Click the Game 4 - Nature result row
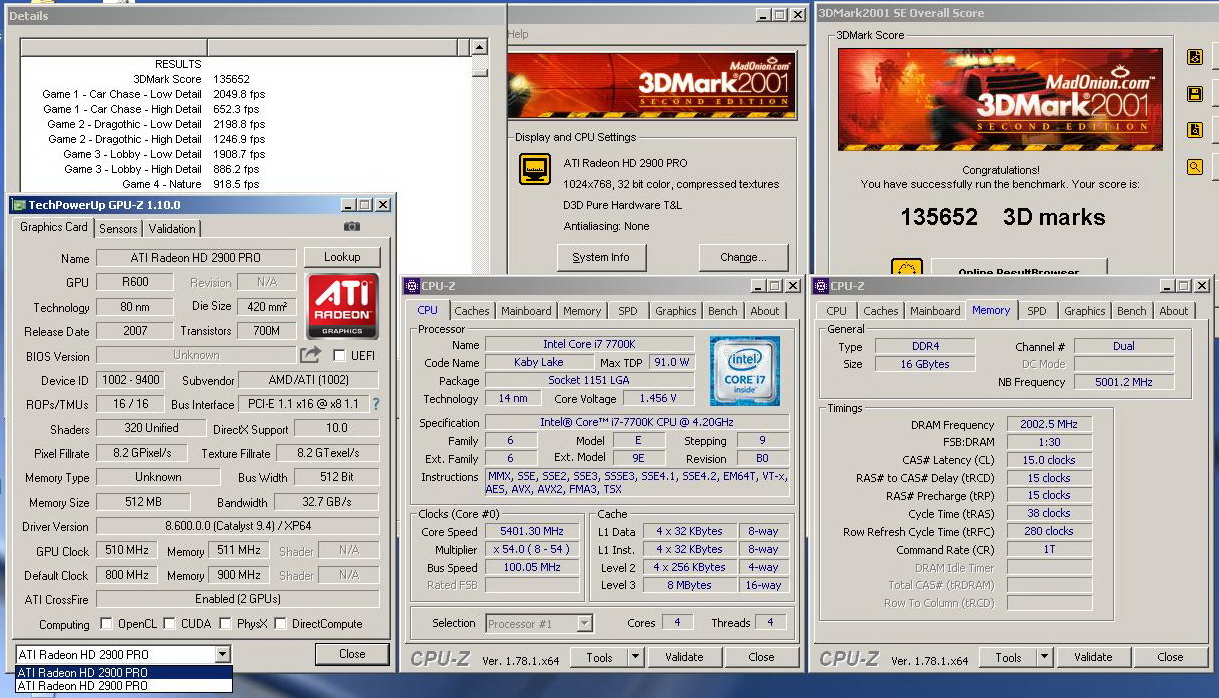Viewport: 1219px width, 698px height. click(190, 184)
